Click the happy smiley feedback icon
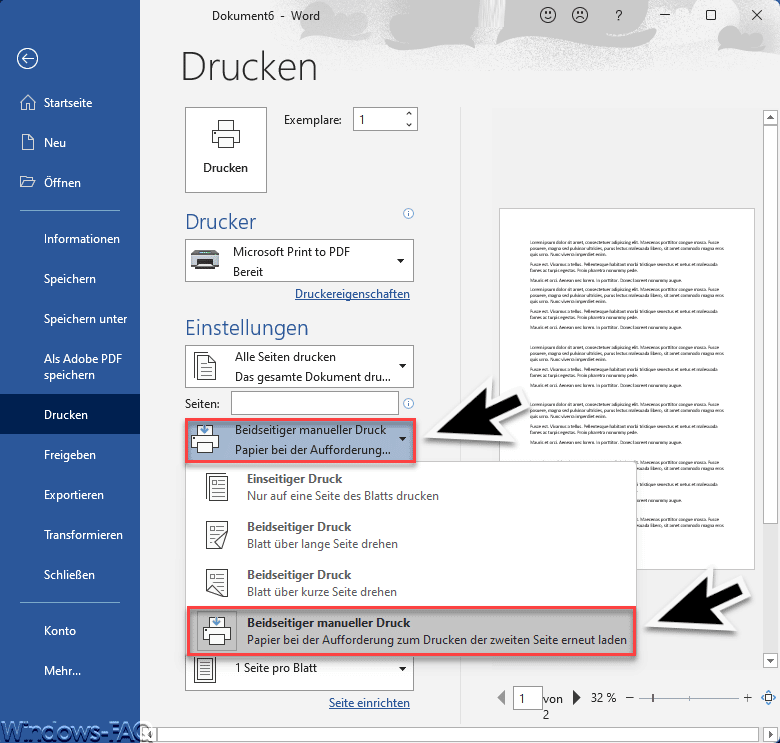The height and width of the screenshot is (743, 780). (548, 15)
